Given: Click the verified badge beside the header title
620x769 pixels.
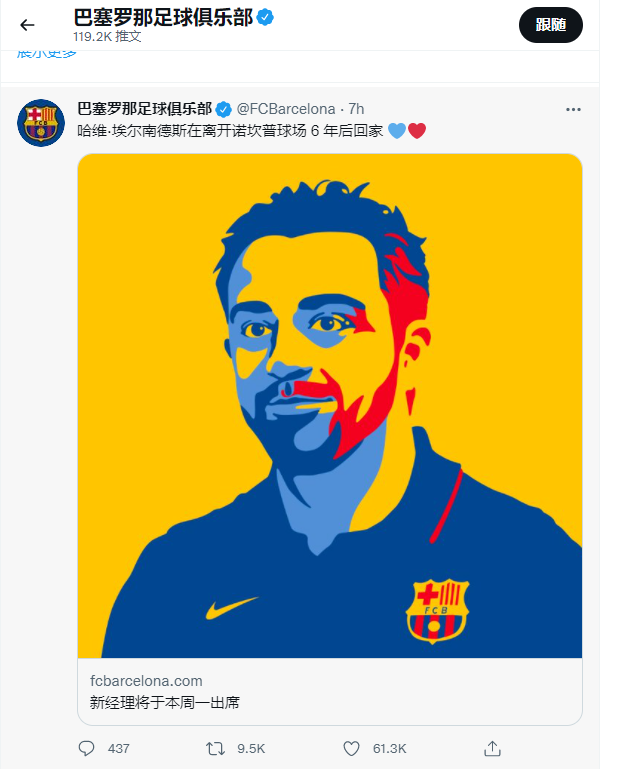Looking at the screenshot, I should [265, 18].
